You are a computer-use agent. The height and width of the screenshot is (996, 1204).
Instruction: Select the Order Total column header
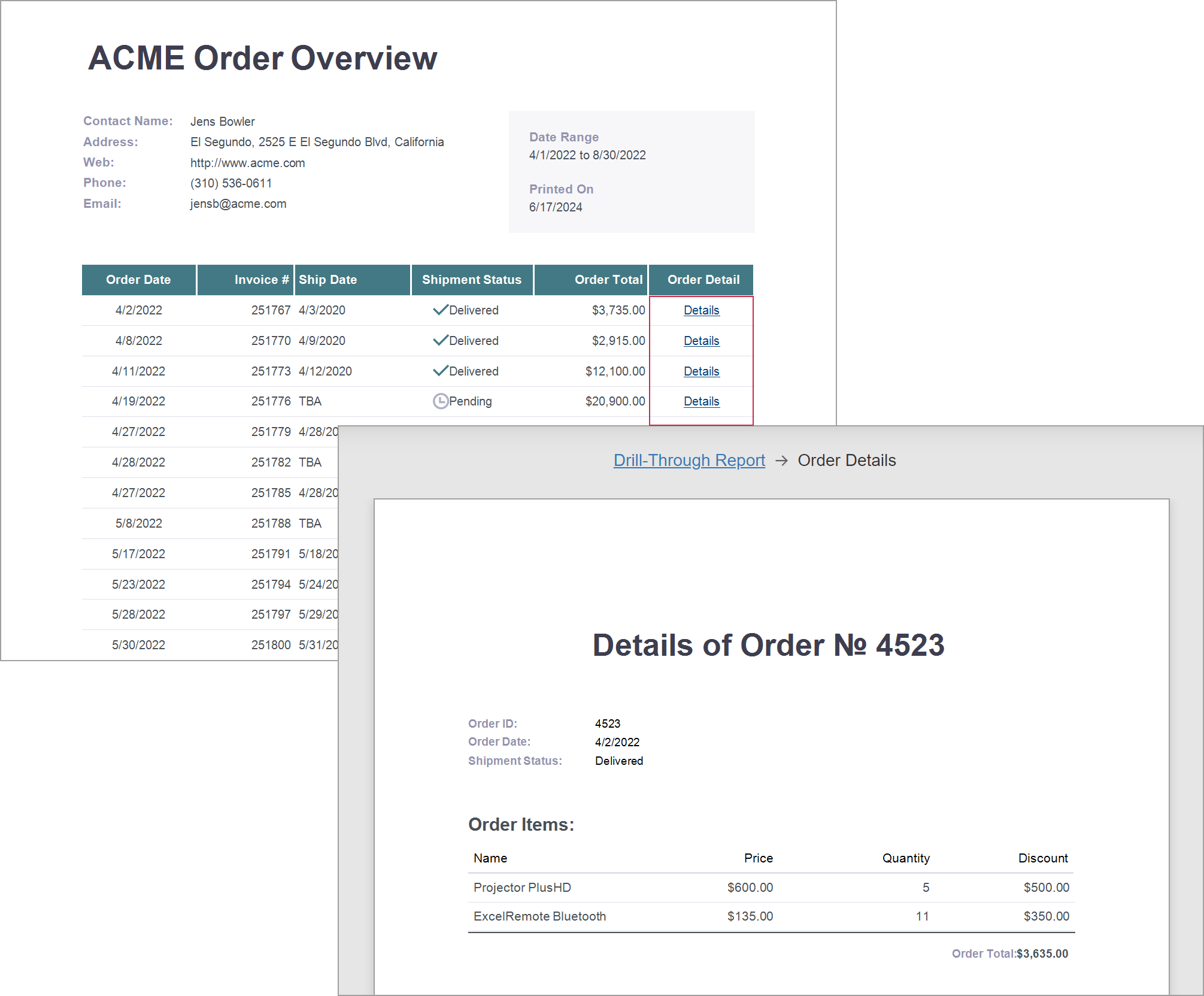click(x=591, y=280)
